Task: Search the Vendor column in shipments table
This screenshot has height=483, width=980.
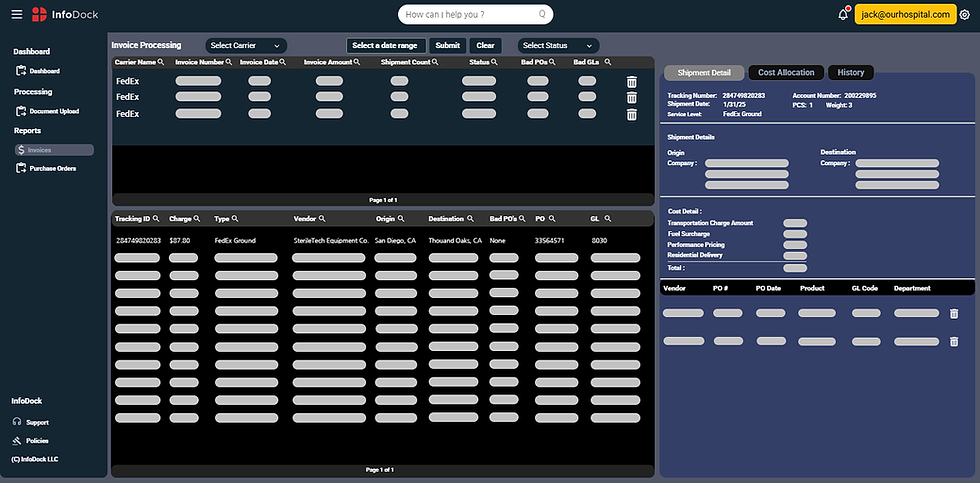Action: [x=322, y=219]
